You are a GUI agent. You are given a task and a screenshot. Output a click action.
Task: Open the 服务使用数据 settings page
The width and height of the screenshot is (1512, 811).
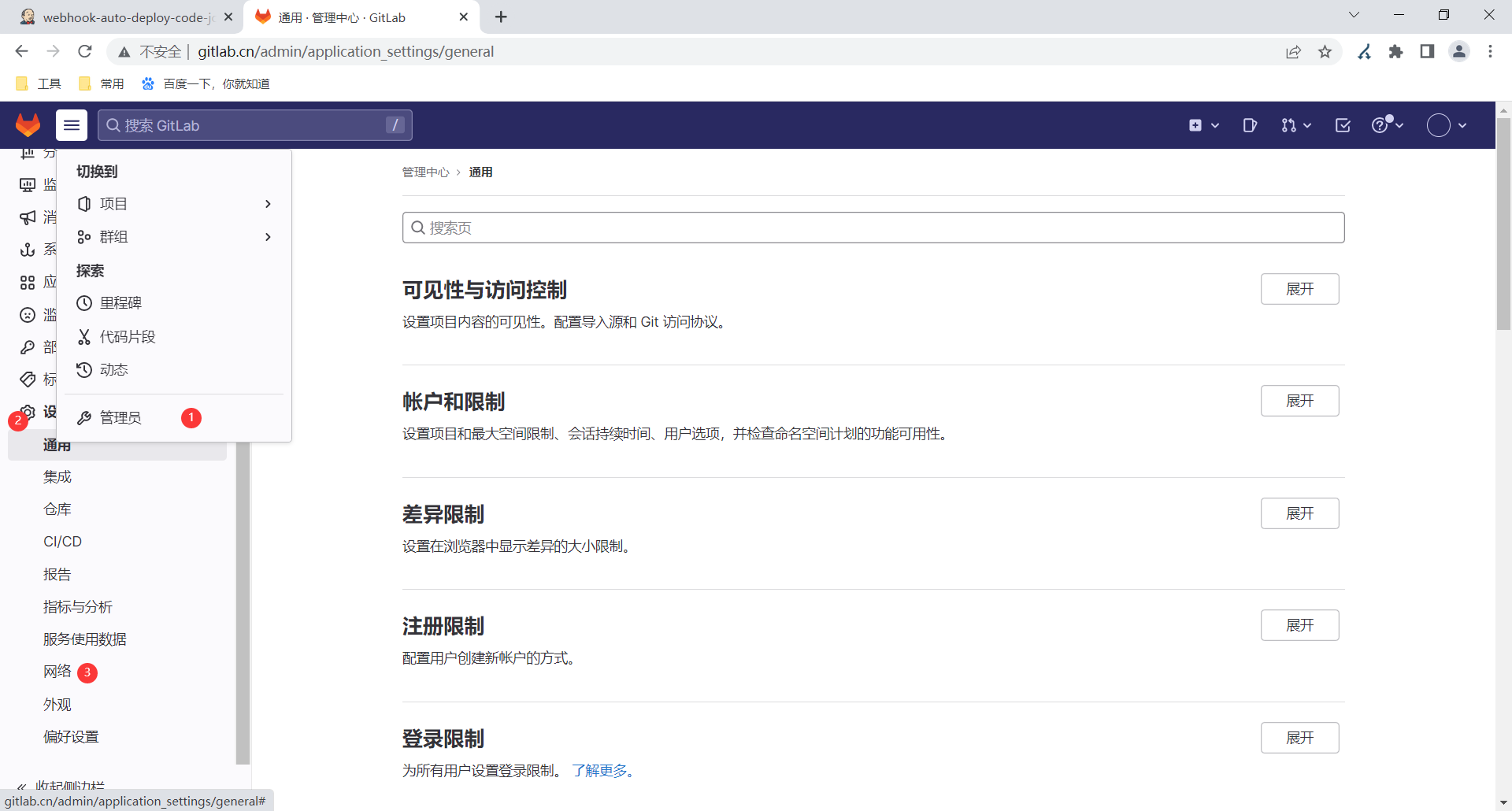85,639
